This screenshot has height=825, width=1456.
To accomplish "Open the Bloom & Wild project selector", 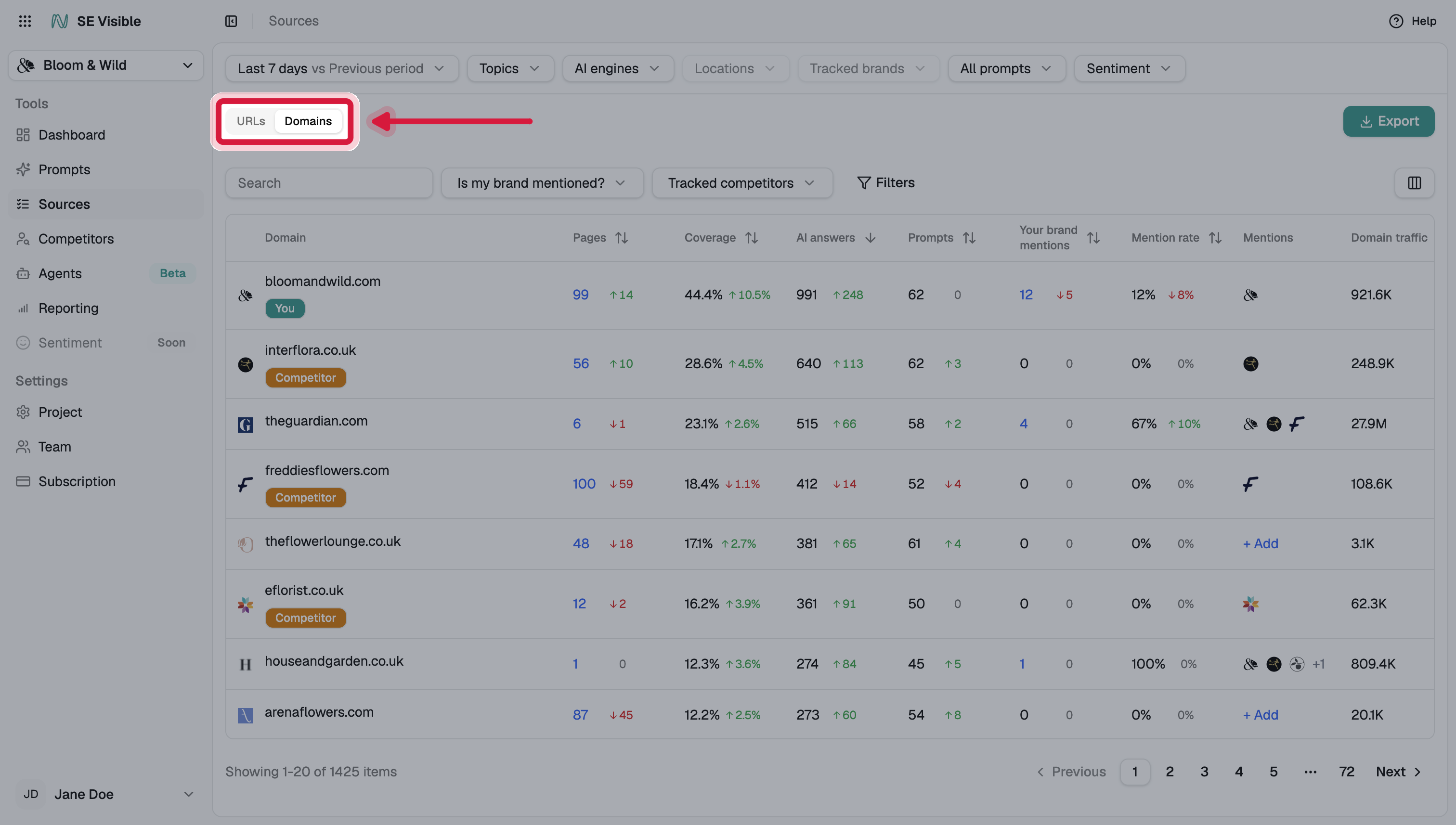I will pos(105,65).
